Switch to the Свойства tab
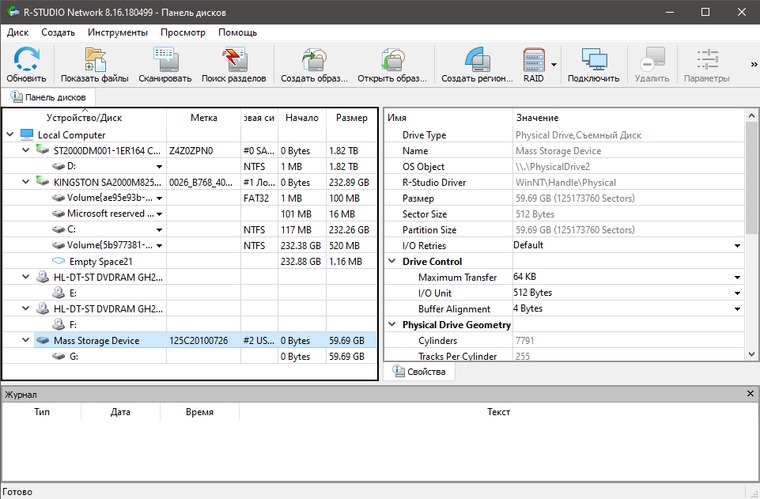Screen dimensions: 760x499 click(419, 372)
